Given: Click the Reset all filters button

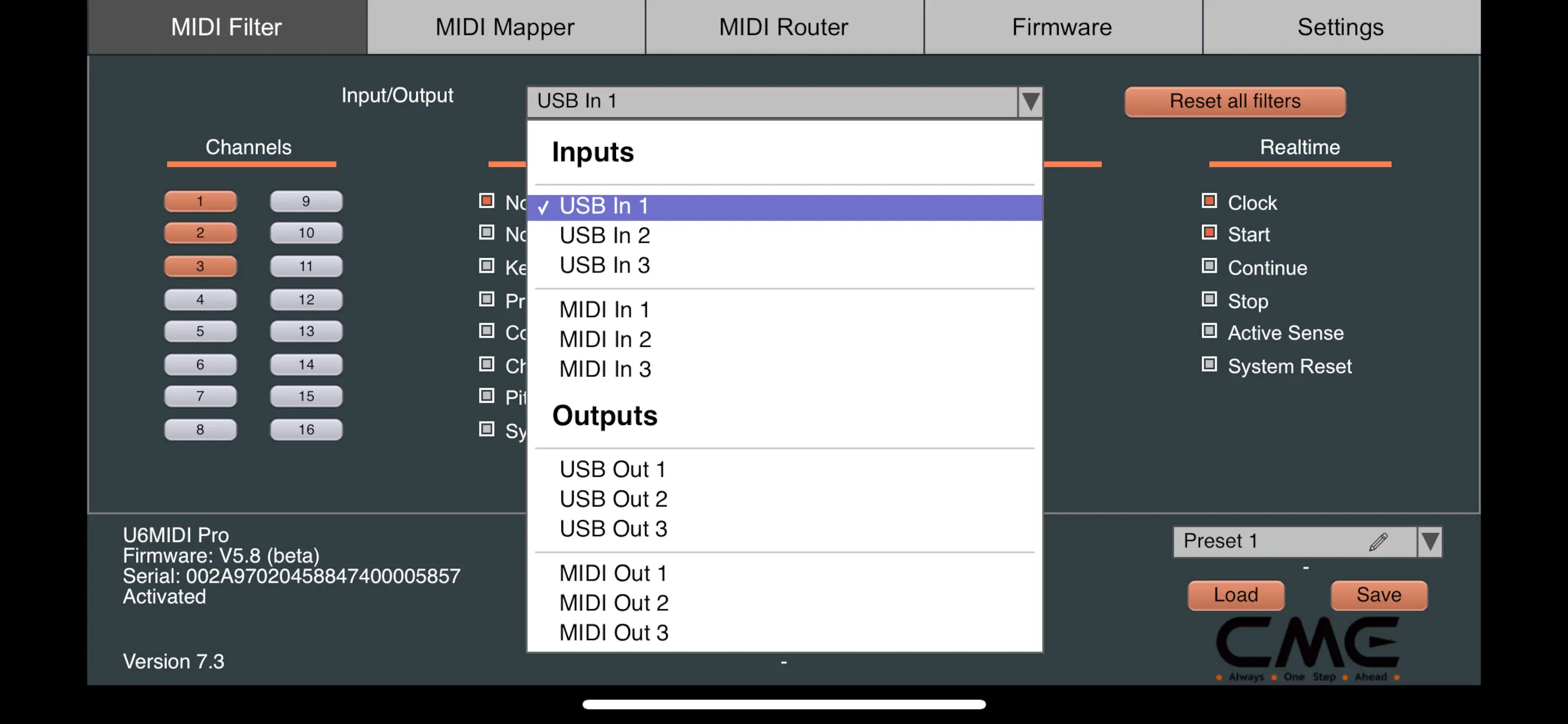Looking at the screenshot, I should tap(1234, 101).
